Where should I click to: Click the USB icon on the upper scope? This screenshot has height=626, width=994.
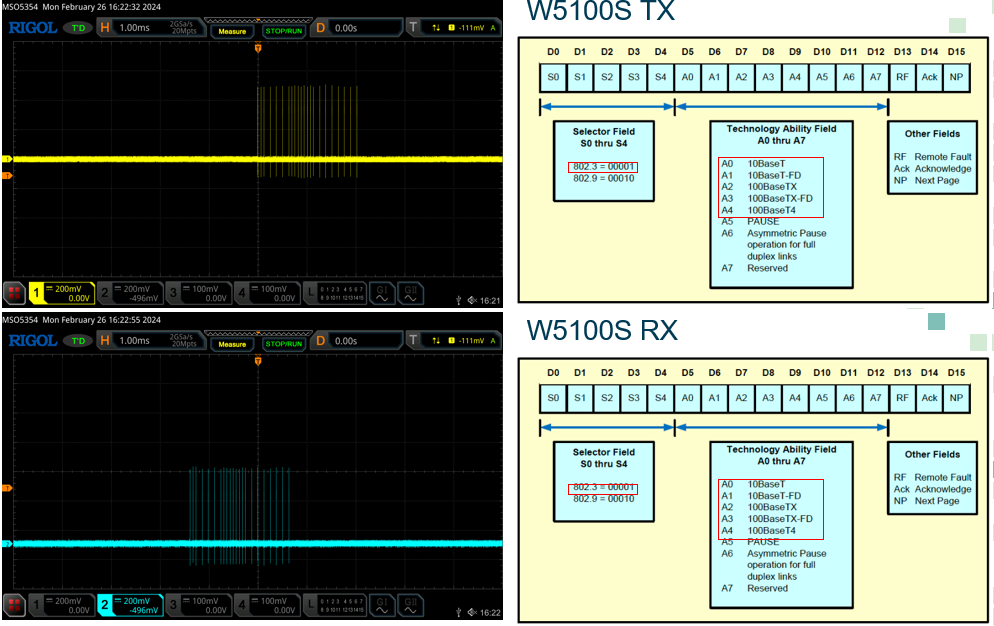[x=458, y=300]
